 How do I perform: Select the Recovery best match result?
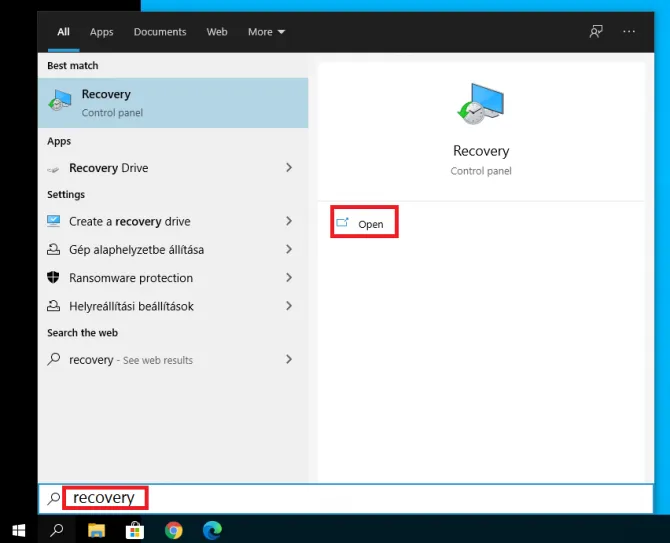coord(172,103)
